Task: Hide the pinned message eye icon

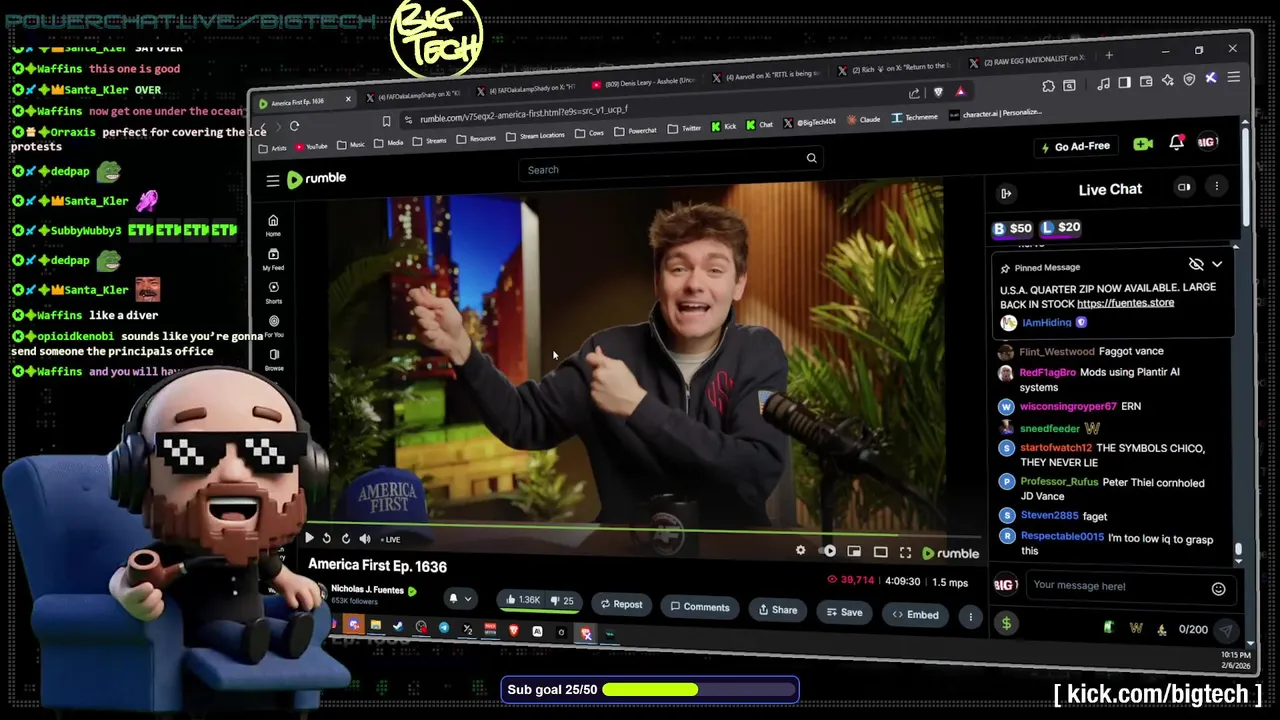Action: [1196, 264]
